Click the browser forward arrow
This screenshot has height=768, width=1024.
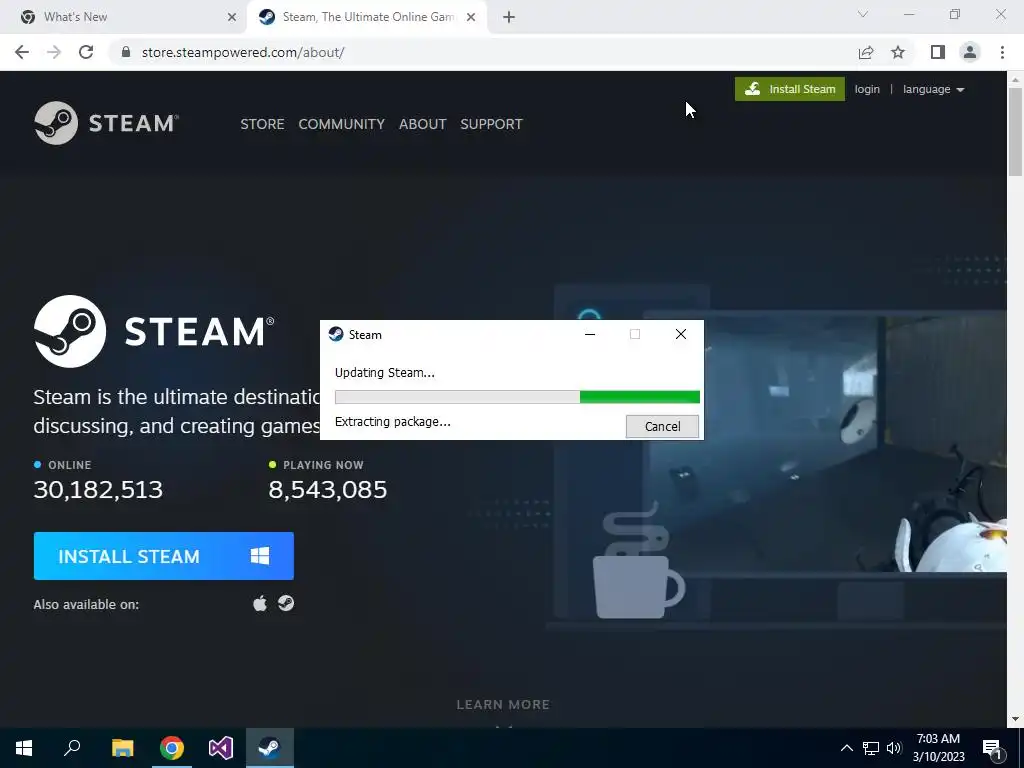tap(54, 52)
